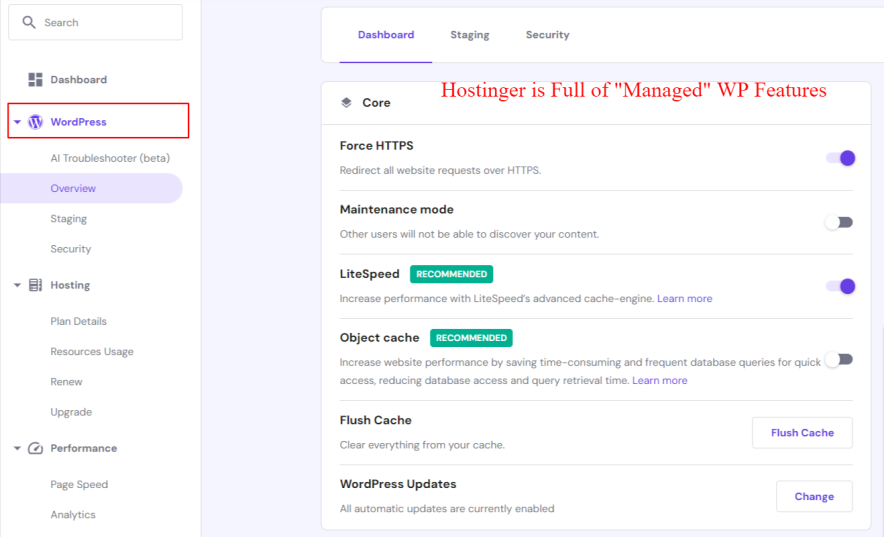Click the WordPress logo icon
The height and width of the screenshot is (537, 884).
pos(36,122)
